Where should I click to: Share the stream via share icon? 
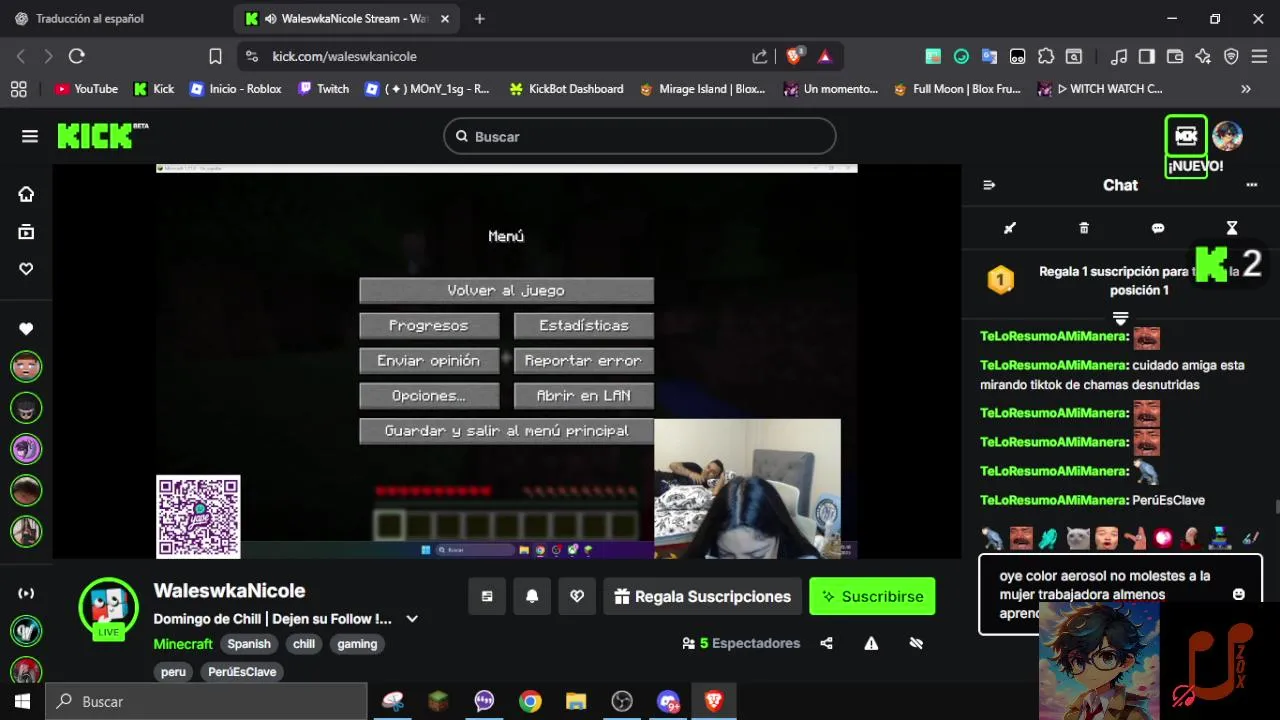tap(826, 643)
